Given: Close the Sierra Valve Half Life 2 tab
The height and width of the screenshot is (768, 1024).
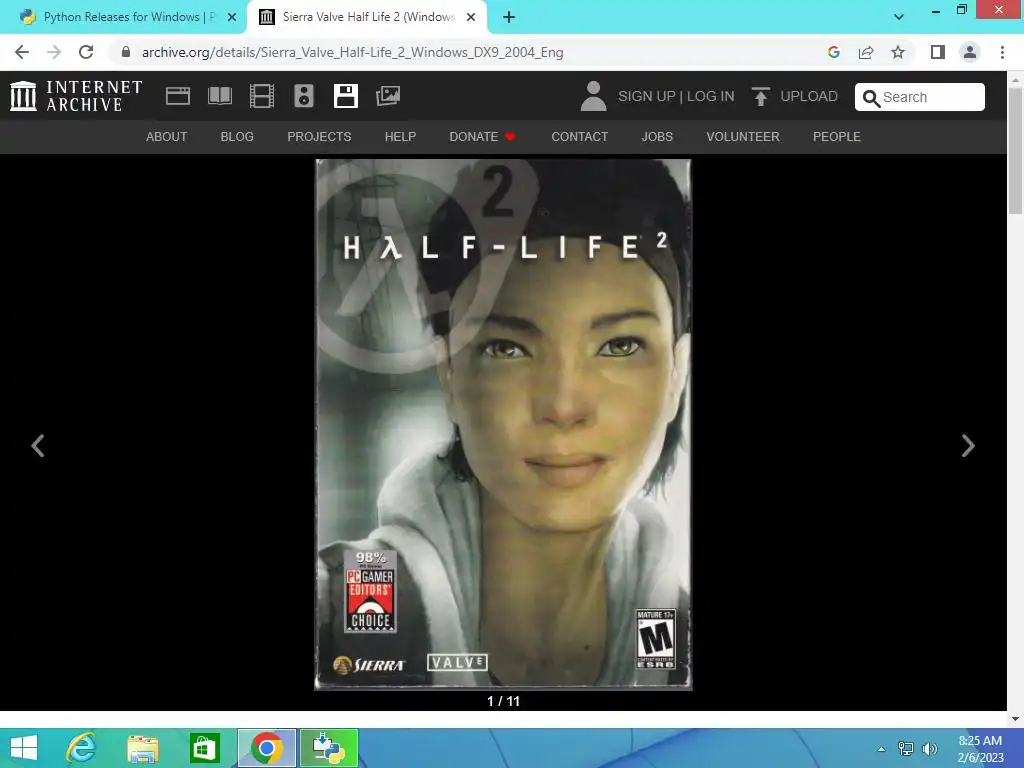Looking at the screenshot, I should [x=471, y=18].
